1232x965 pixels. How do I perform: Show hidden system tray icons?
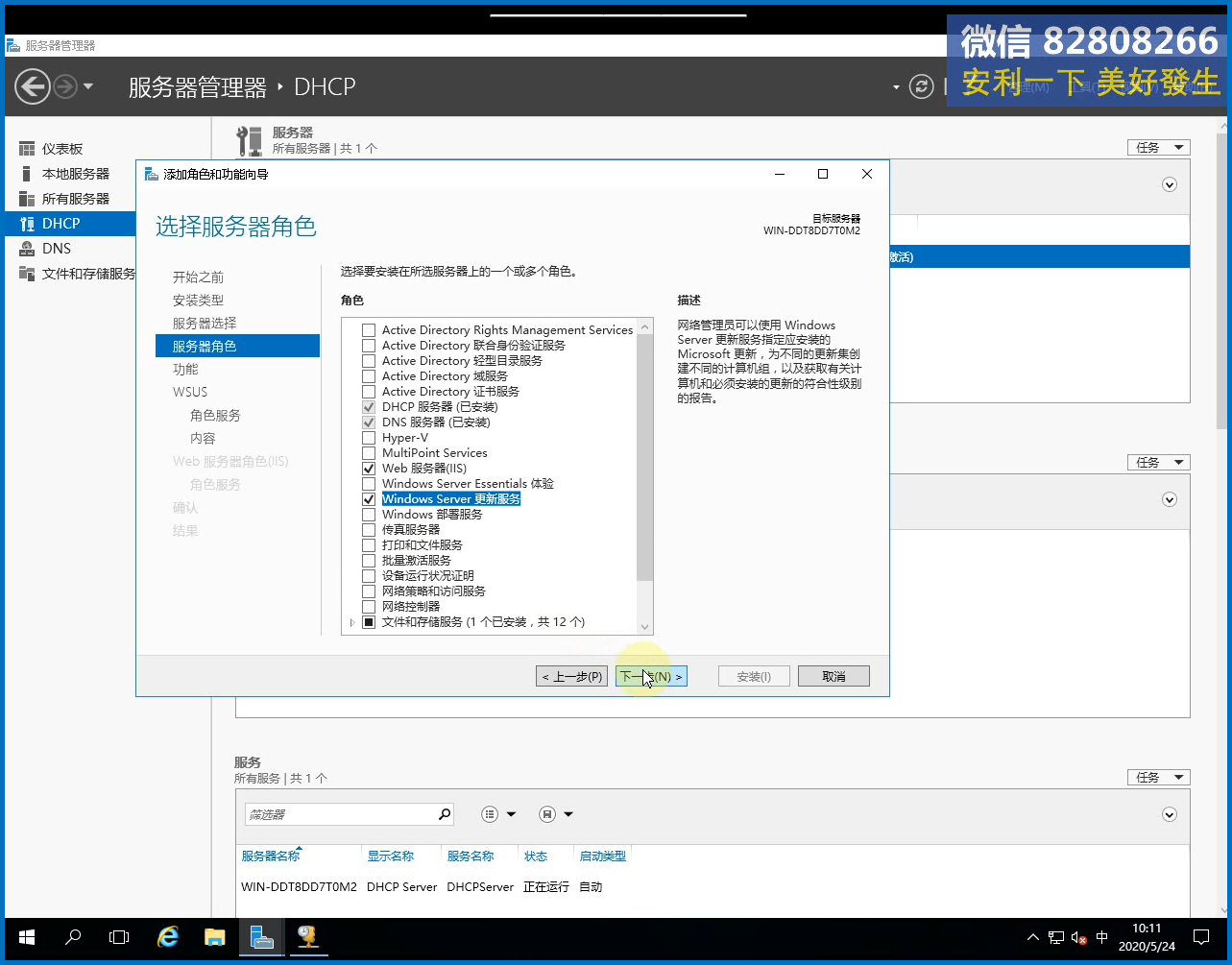pos(1033,937)
